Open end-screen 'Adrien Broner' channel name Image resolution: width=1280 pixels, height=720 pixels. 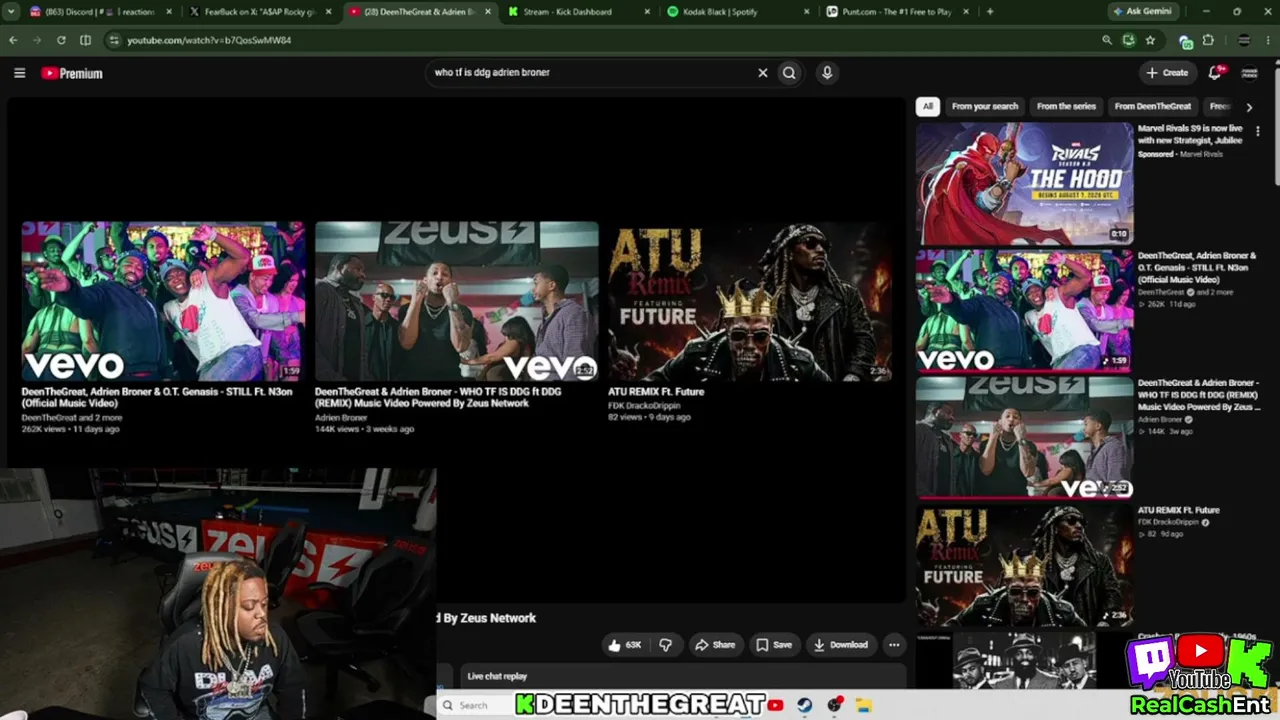[x=341, y=417]
